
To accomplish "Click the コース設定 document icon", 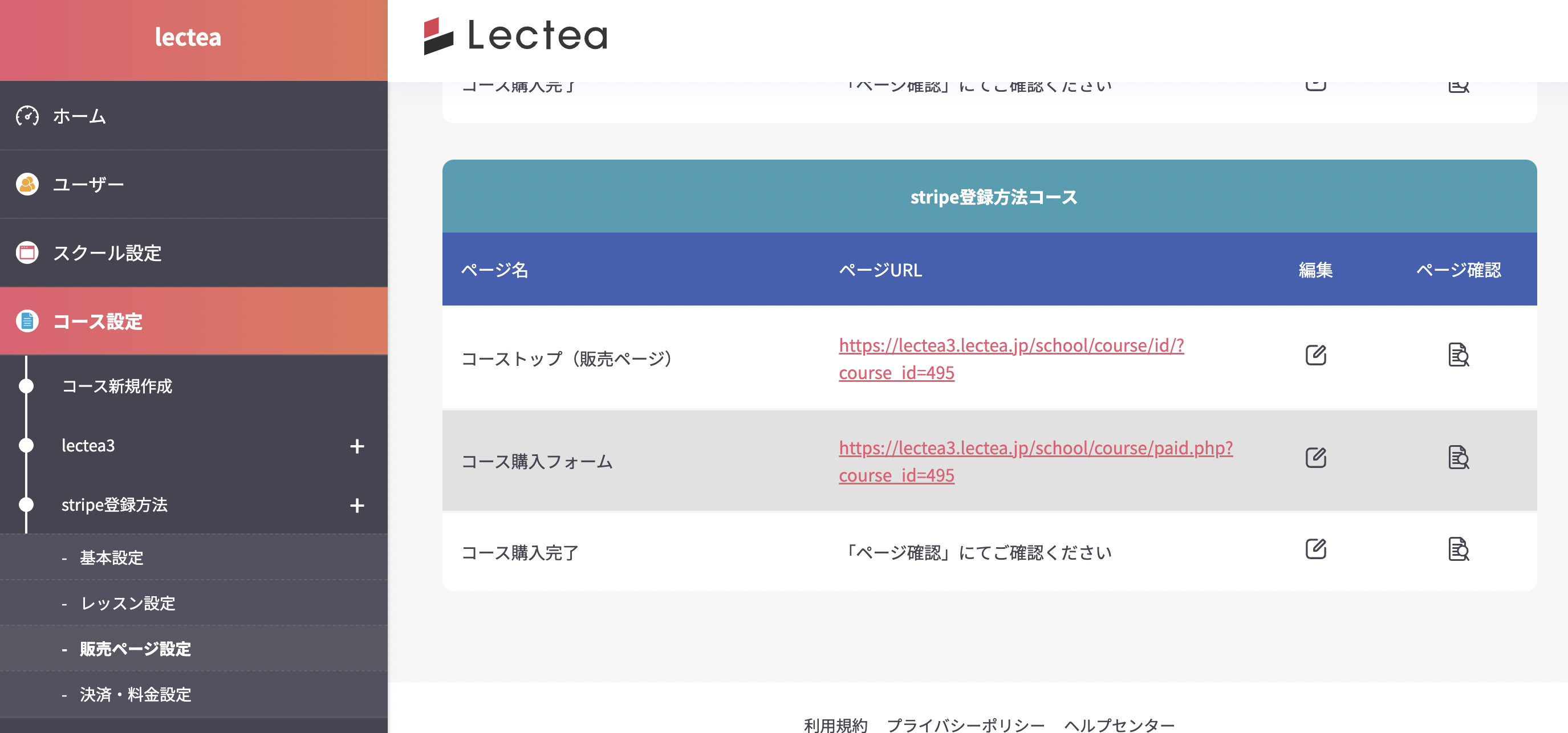I will [x=27, y=321].
